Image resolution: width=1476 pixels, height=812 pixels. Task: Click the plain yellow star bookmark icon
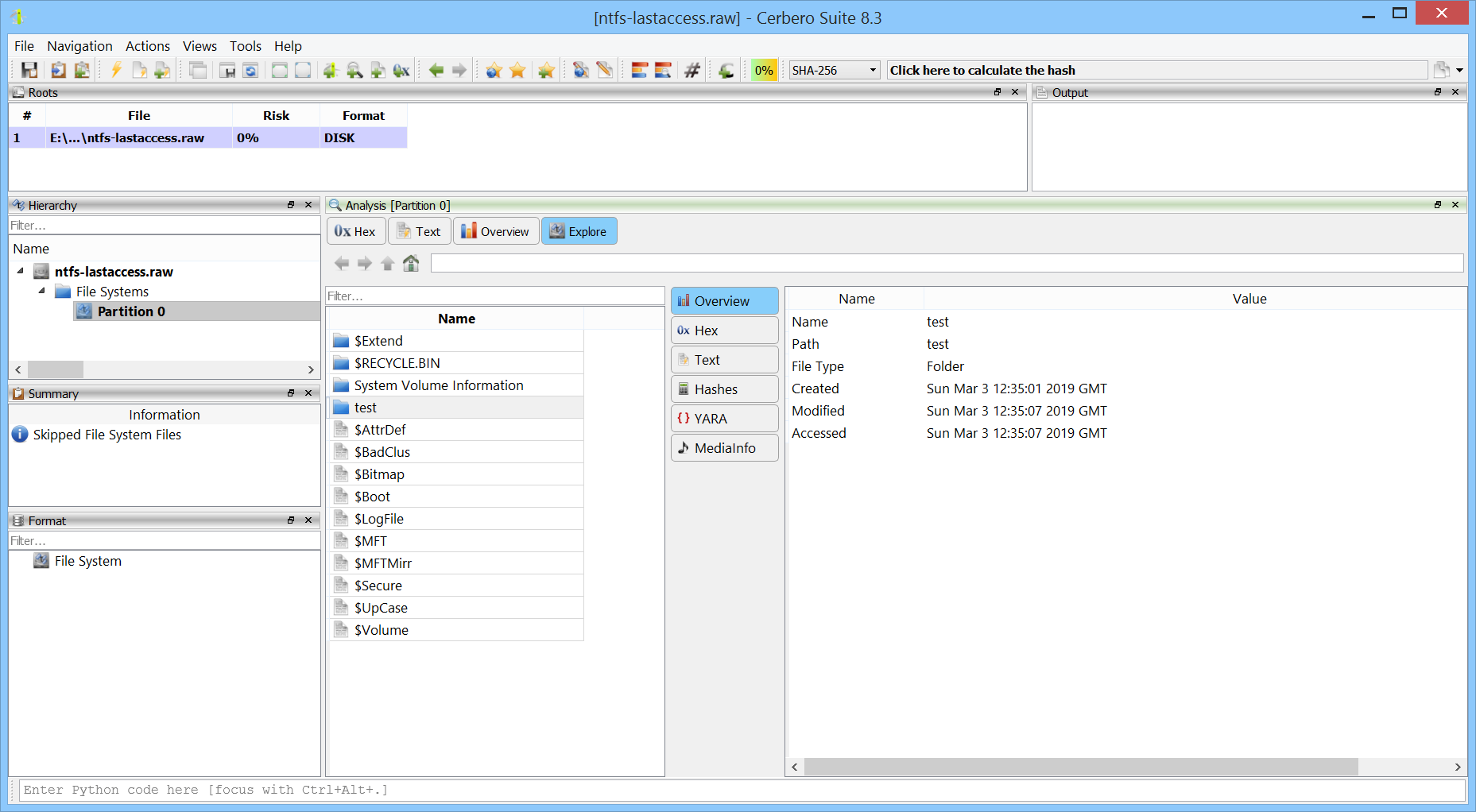[517, 70]
